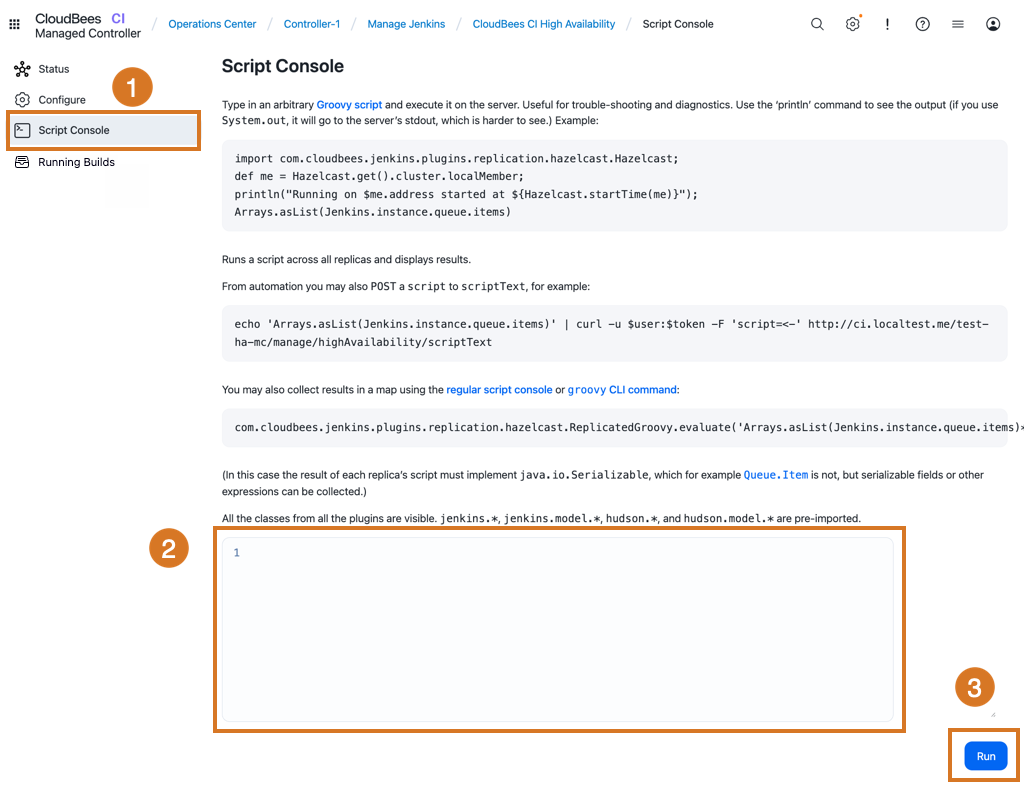Open Configure in the sidebar

point(61,100)
